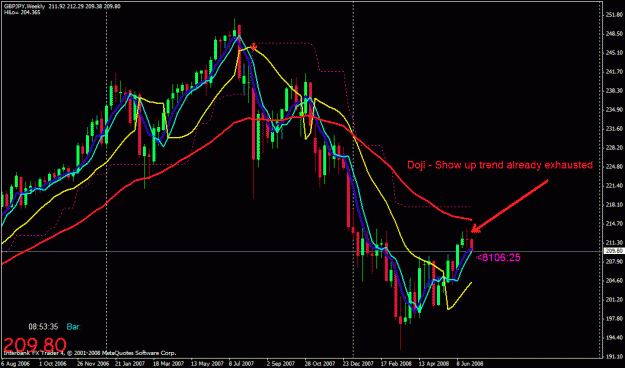The height and width of the screenshot is (368, 625).
Task: Select the 211.30 price axis label
Action: pos(614,242)
